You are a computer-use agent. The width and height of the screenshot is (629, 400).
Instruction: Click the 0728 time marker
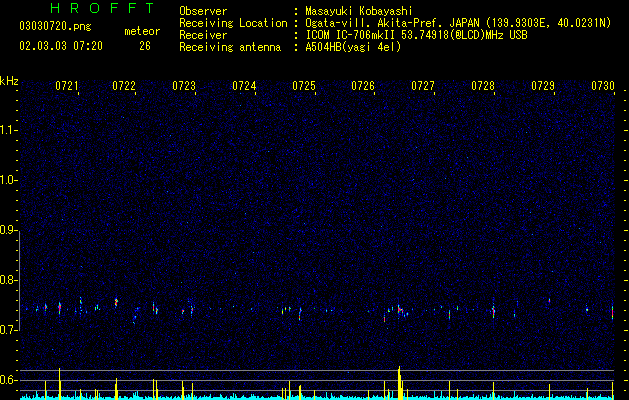click(483, 86)
